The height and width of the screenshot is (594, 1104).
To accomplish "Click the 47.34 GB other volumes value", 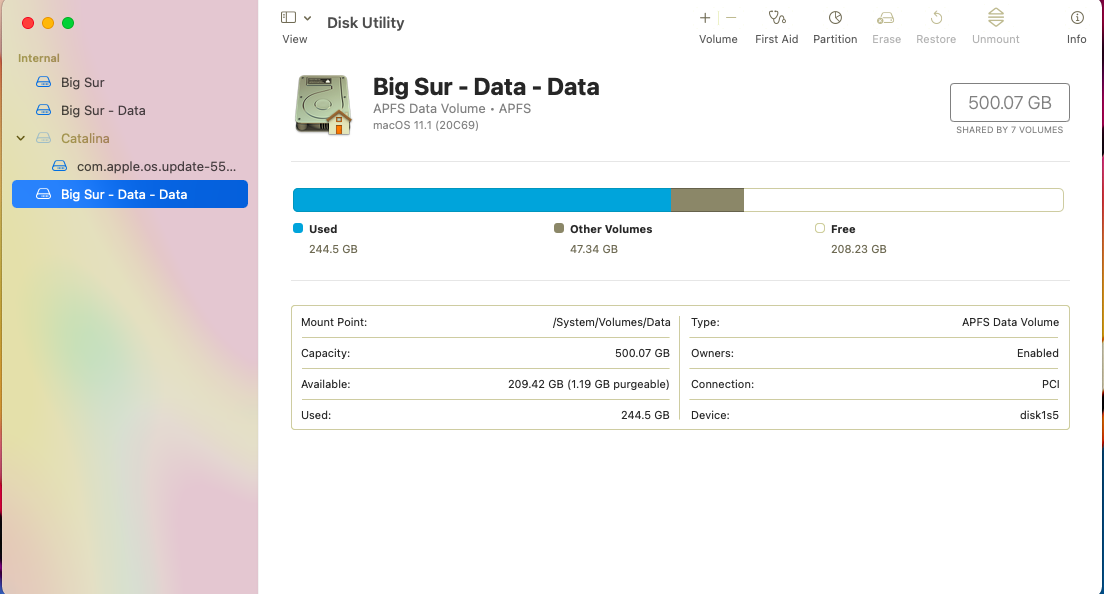I will (594, 249).
